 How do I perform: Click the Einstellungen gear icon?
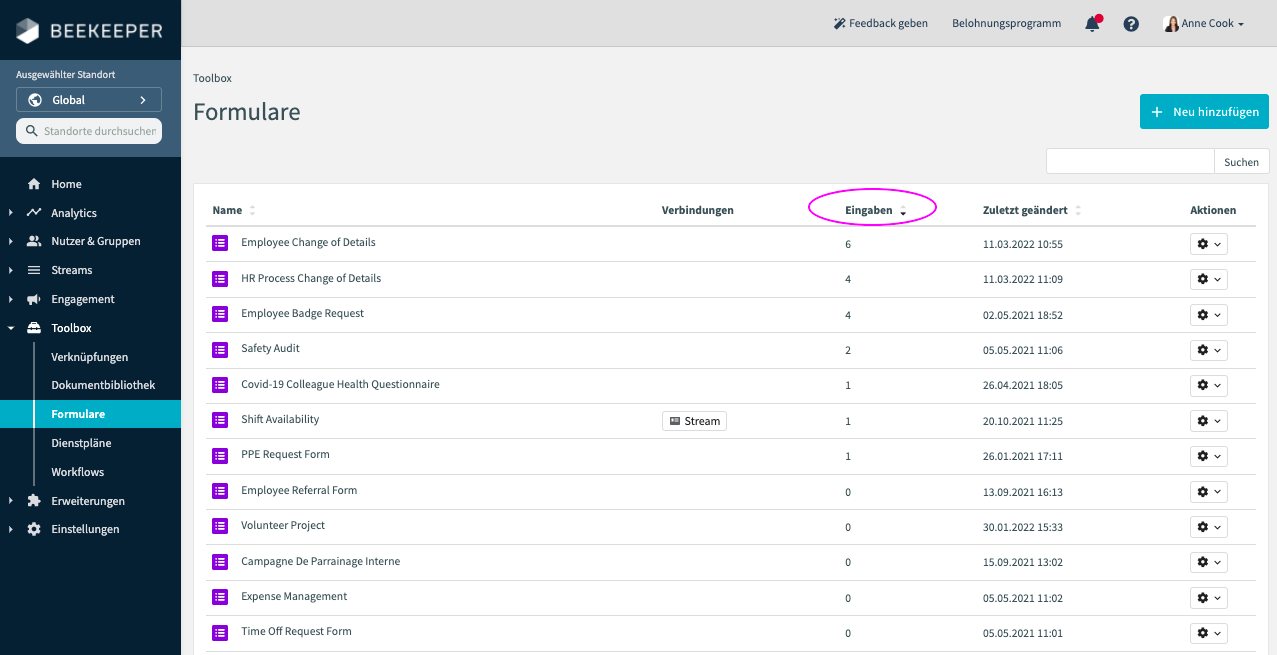tap(34, 529)
